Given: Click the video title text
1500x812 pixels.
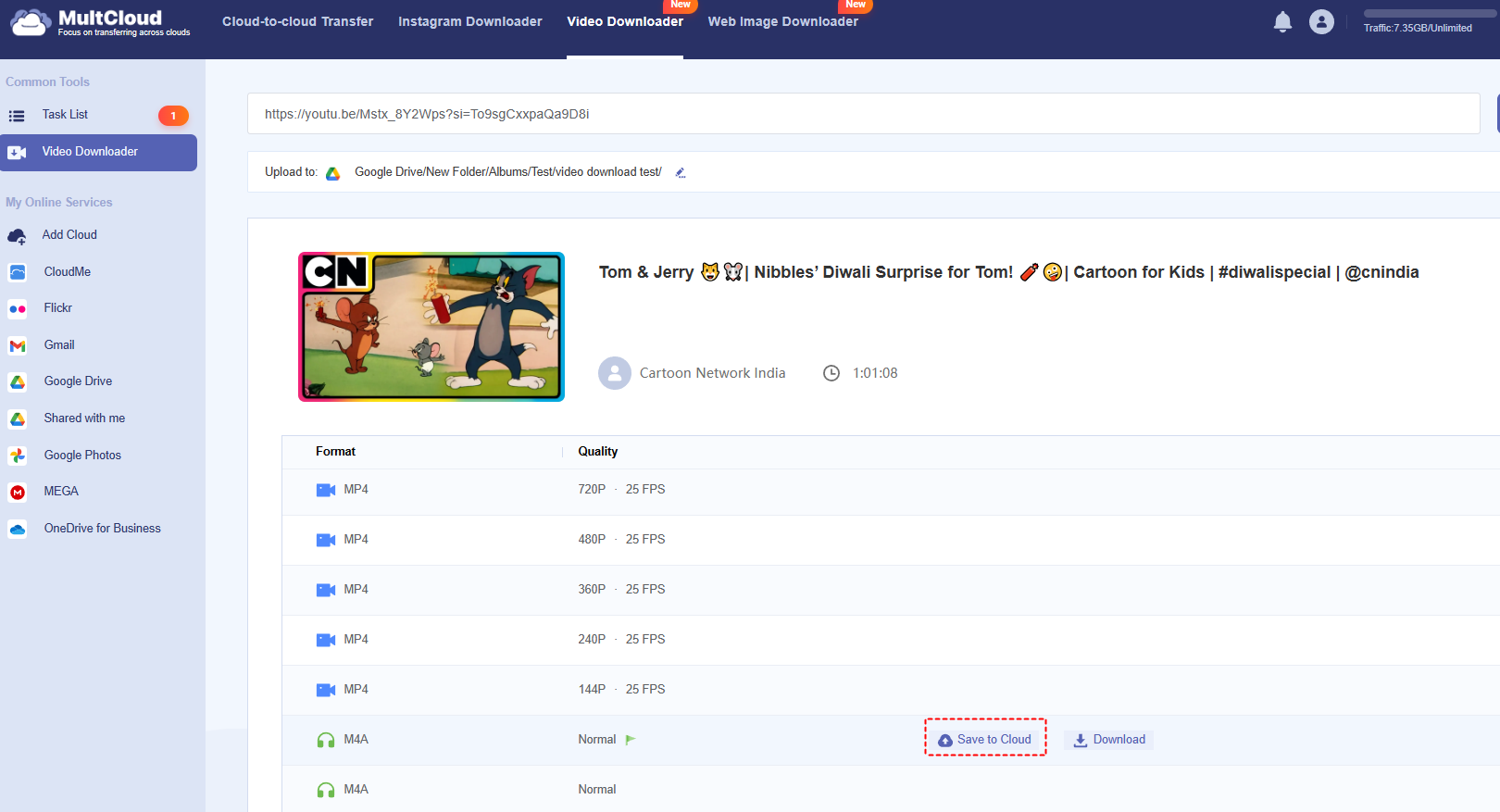Looking at the screenshot, I should click(1008, 272).
